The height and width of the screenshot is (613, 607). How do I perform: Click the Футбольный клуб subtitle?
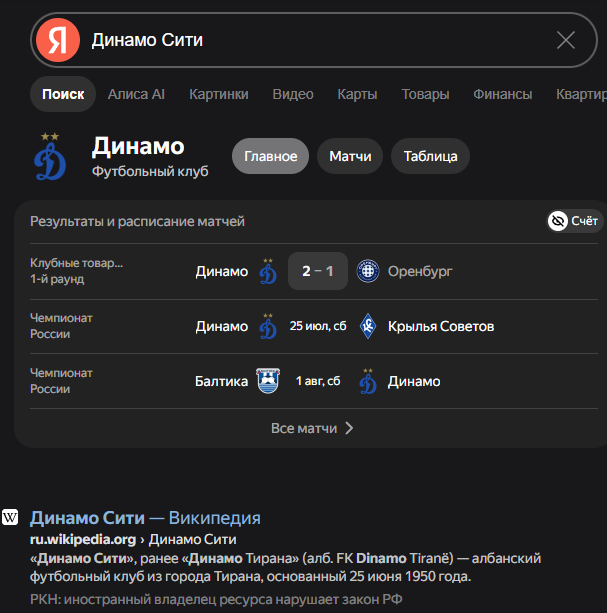pyautogui.click(x=150, y=171)
